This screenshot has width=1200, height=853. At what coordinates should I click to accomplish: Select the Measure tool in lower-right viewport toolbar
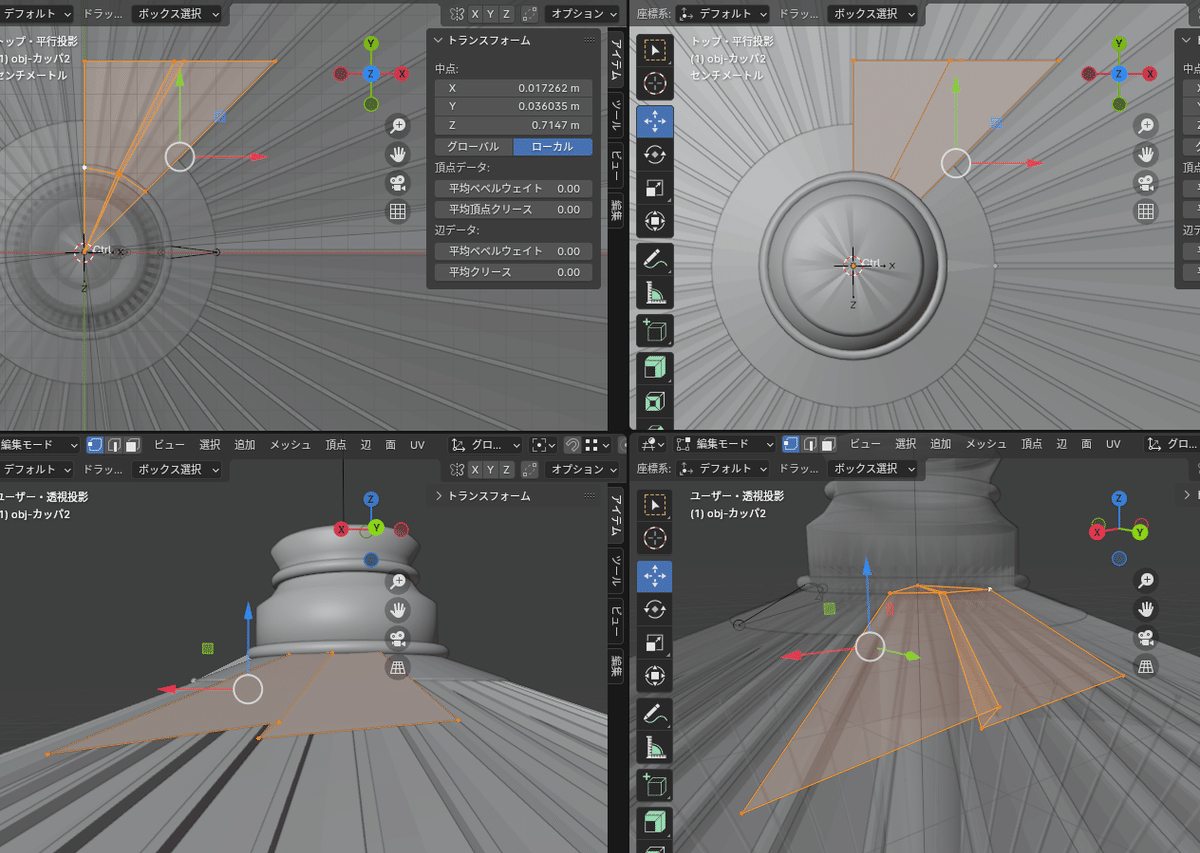(655, 746)
